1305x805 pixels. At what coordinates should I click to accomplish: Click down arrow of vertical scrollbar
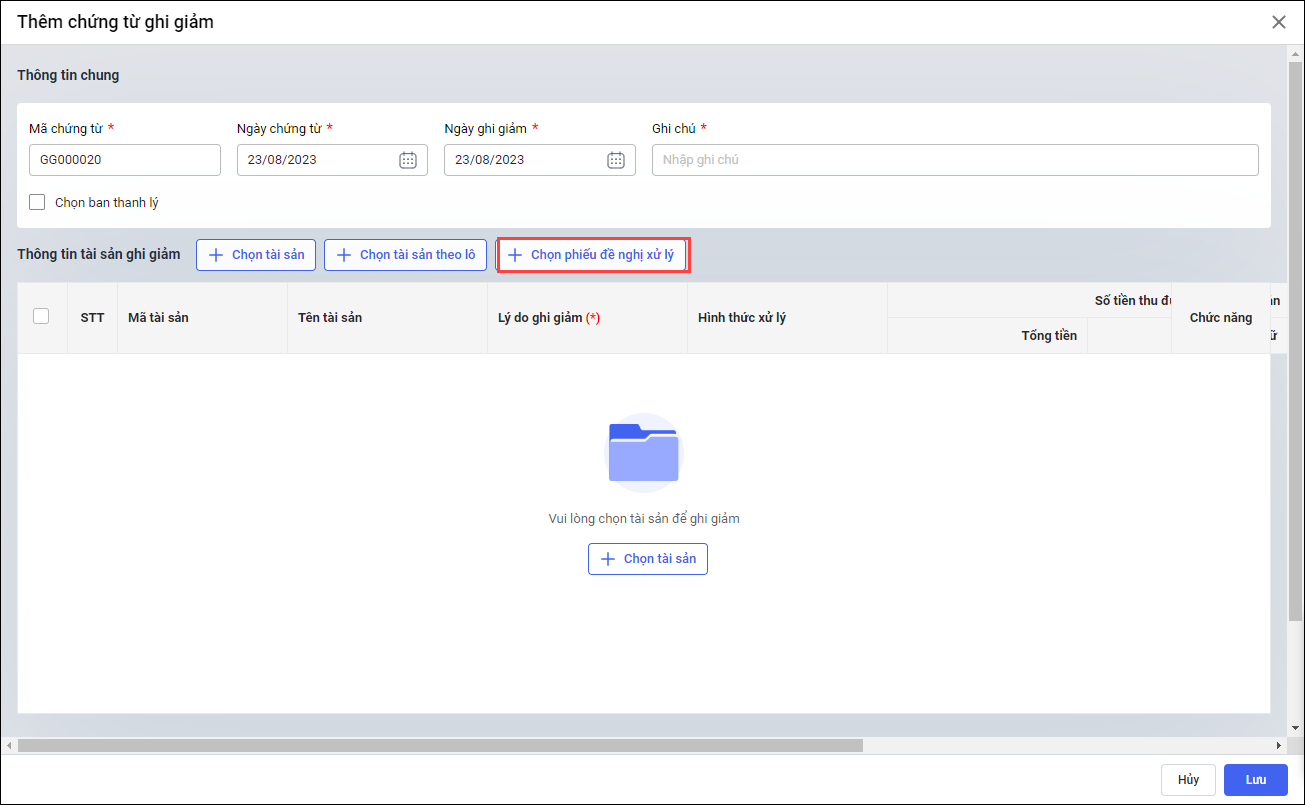coord(1295,729)
